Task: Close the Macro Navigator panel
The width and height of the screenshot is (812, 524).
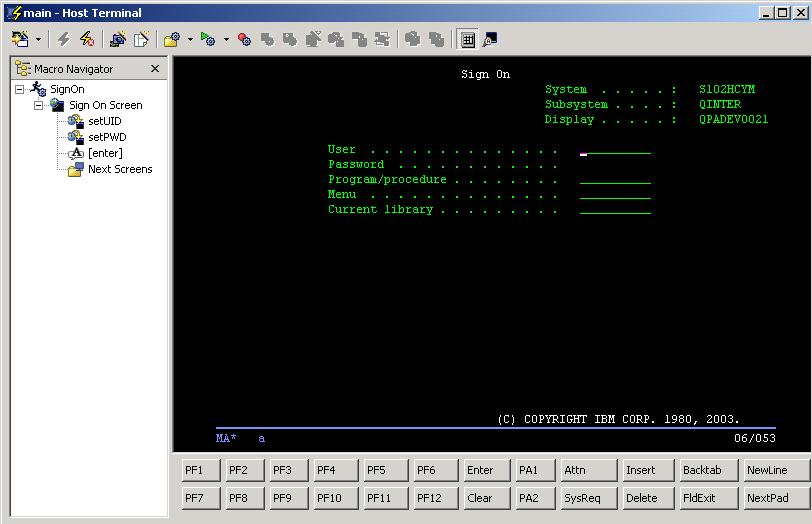Action: click(x=155, y=68)
